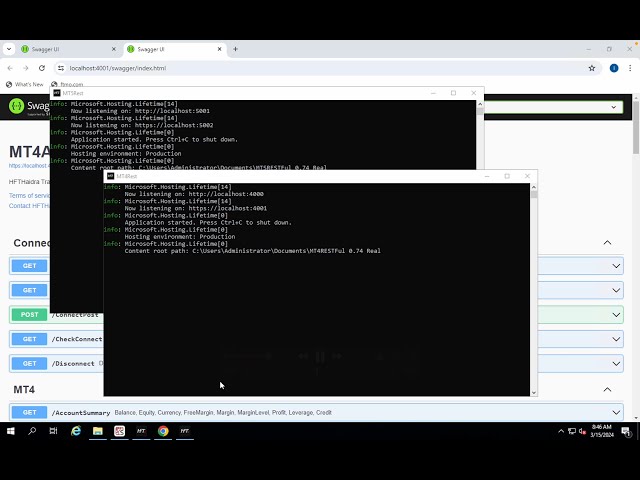Select the 'Content root path' line in MT4Rest
The width and height of the screenshot is (640, 480).
pyautogui.click(x=252, y=251)
